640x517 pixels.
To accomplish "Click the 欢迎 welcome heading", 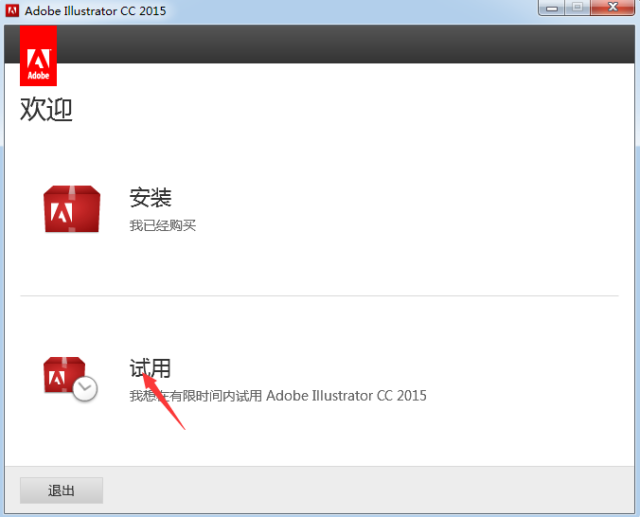I will click(x=46, y=110).
